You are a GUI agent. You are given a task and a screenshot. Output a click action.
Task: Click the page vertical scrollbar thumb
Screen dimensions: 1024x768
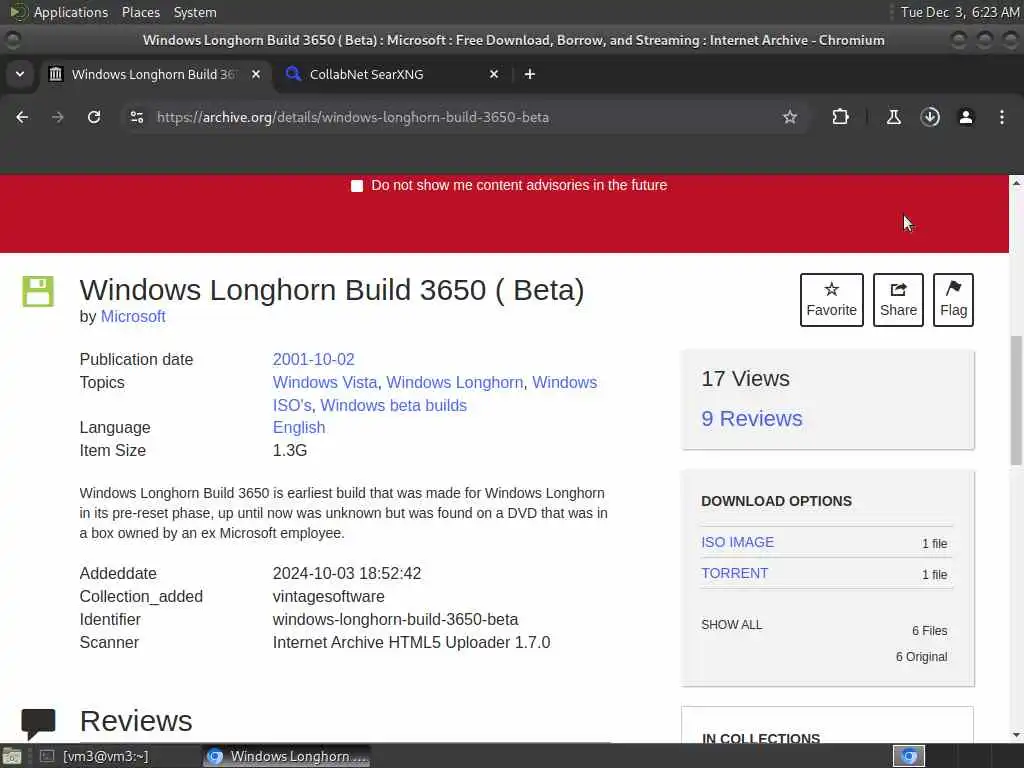[x=1016, y=400]
